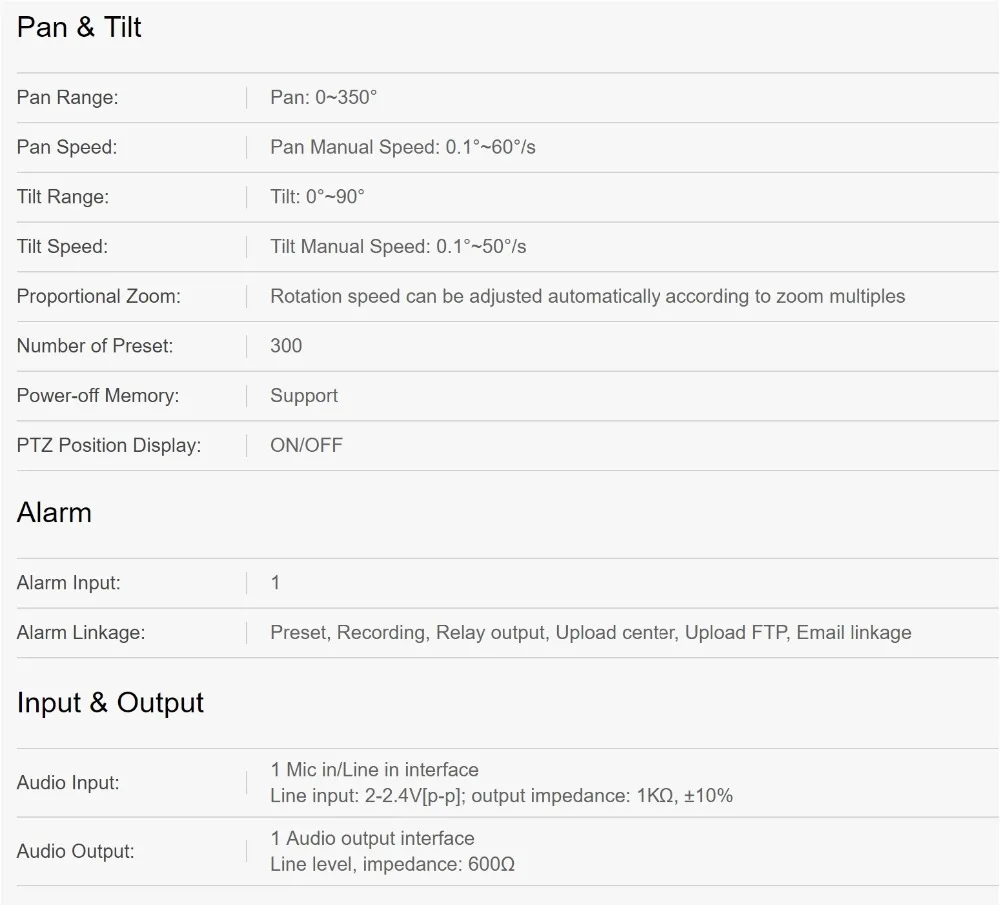The image size is (1000, 905).
Task: Click the Pan Speed label
Action: (x=67, y=147)
